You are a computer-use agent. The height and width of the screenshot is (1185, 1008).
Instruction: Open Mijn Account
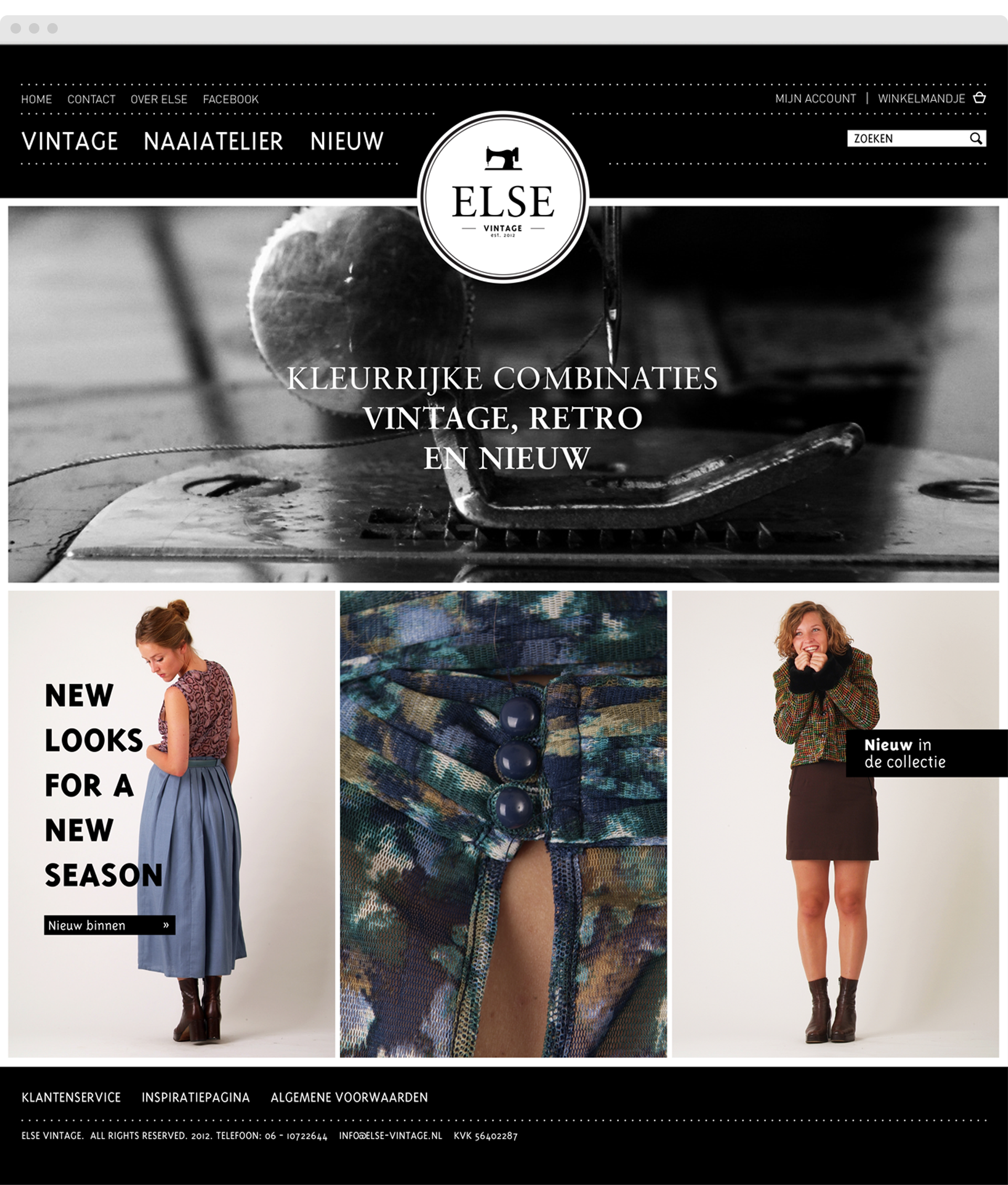tap(815, 98)
